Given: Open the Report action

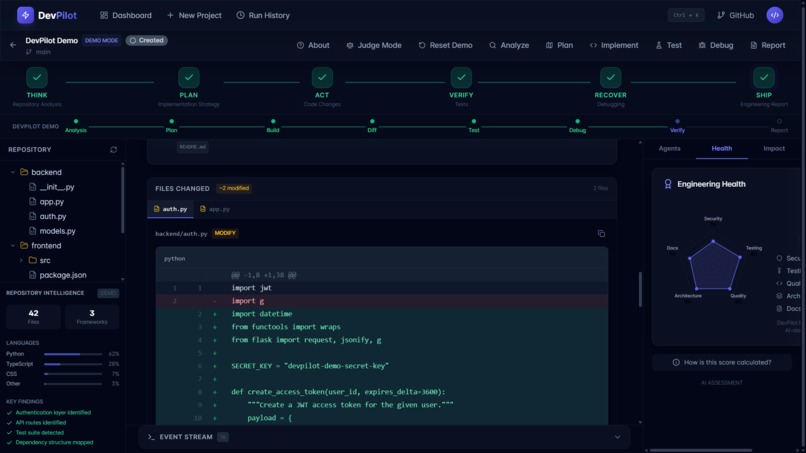Looking at the screenshot, I should point(767,45).
